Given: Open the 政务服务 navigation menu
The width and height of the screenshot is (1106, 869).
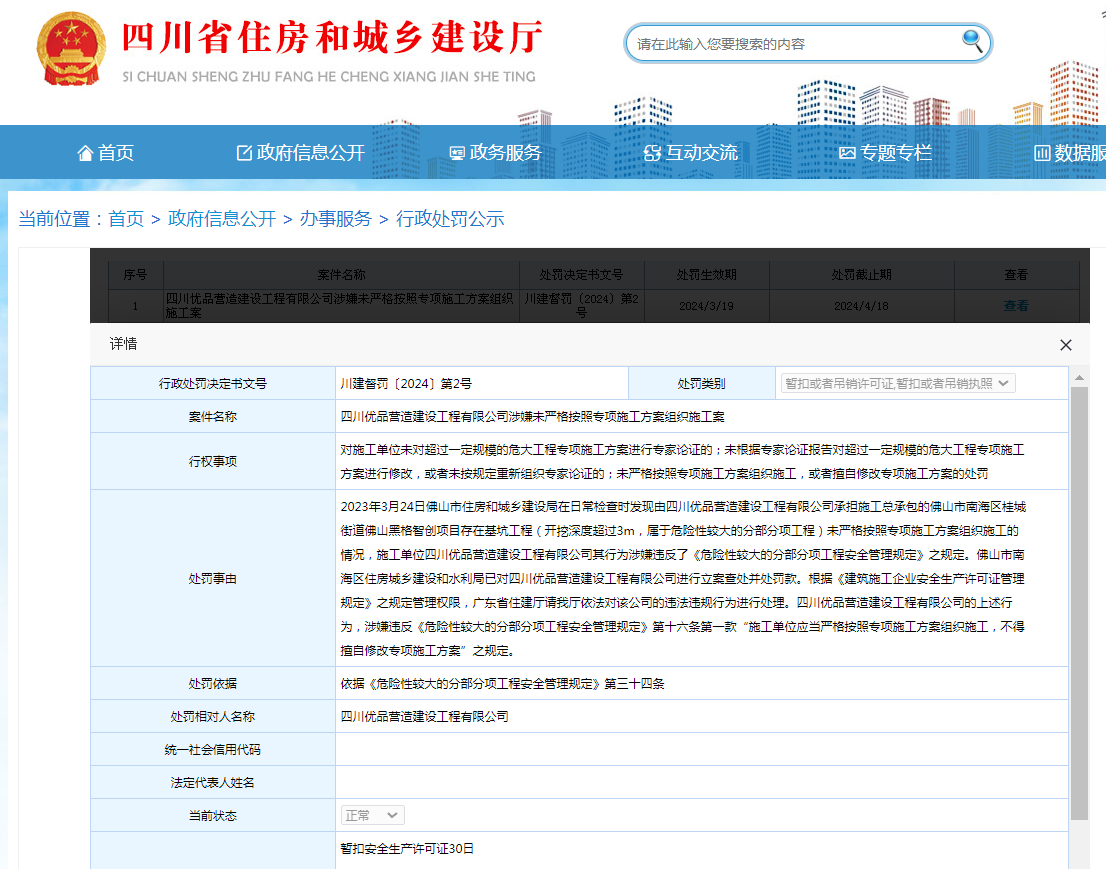Looking at the screenshot, I should [x=496, y=153].
